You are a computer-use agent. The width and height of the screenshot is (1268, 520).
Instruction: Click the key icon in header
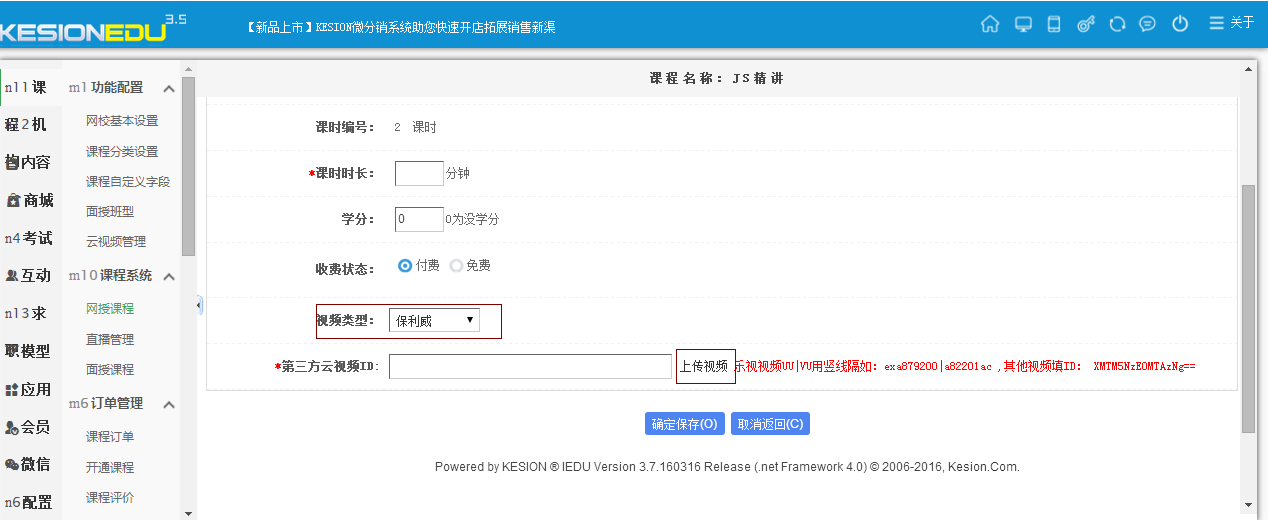(1085, 24)
